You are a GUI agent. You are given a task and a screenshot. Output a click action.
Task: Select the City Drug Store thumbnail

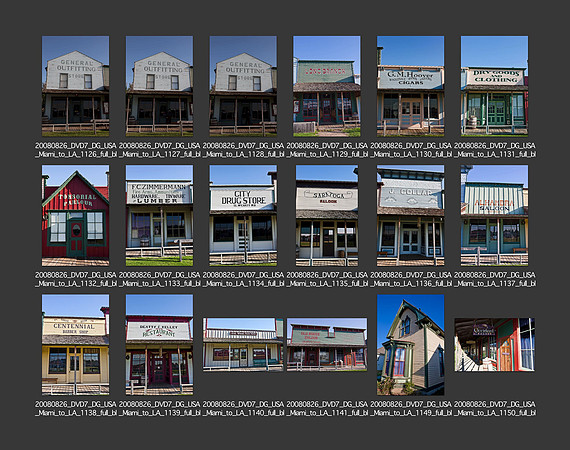(x=243, y=216)
